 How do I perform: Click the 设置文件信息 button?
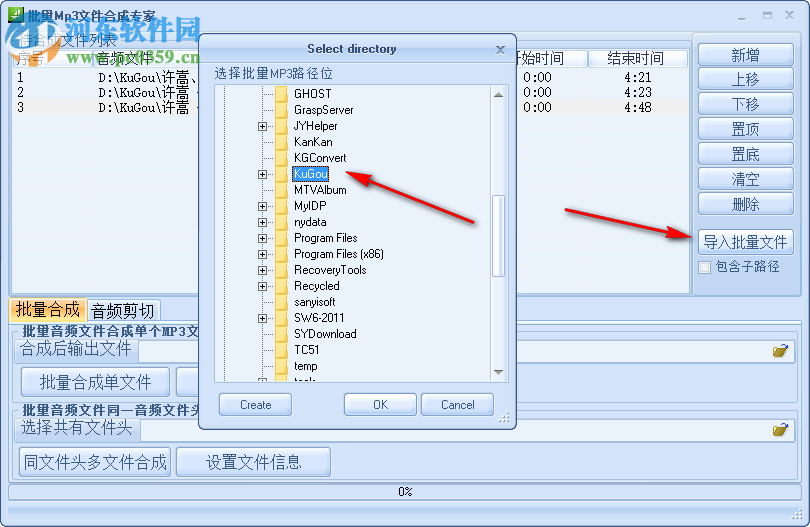[253, 462]
